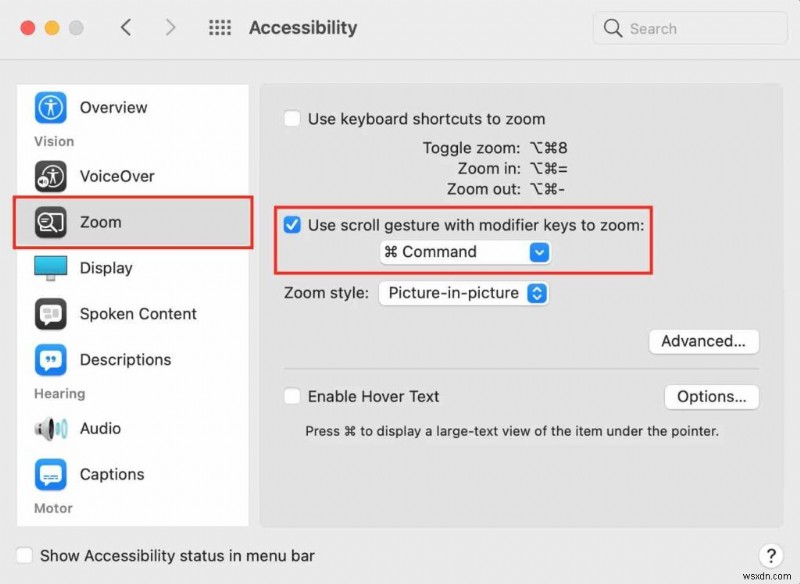Screen dimensions: 800x584
Task: Open VoiceOver settings icon
Action: [x=50, y=176]
